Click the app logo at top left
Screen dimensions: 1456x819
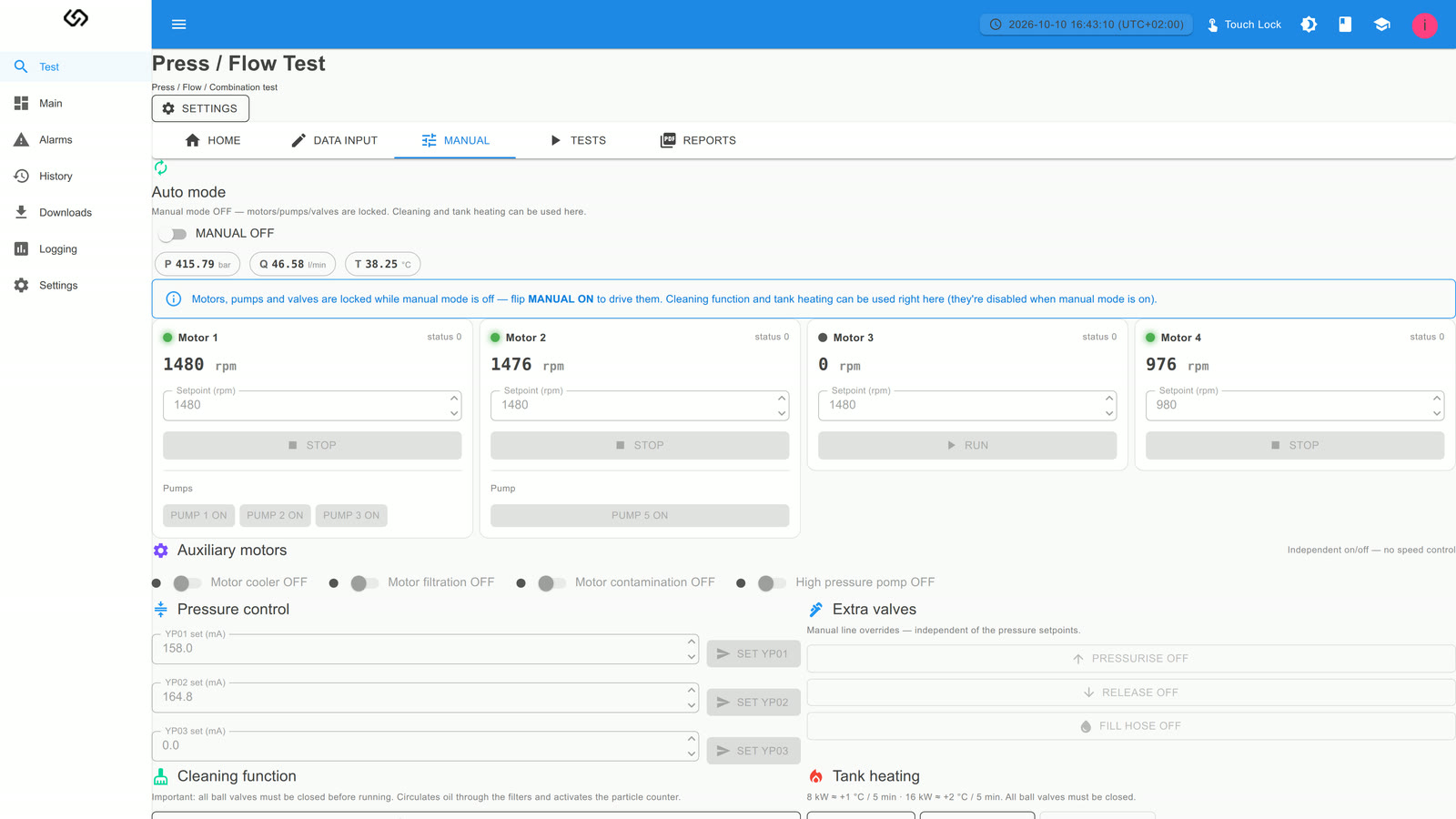76,18
